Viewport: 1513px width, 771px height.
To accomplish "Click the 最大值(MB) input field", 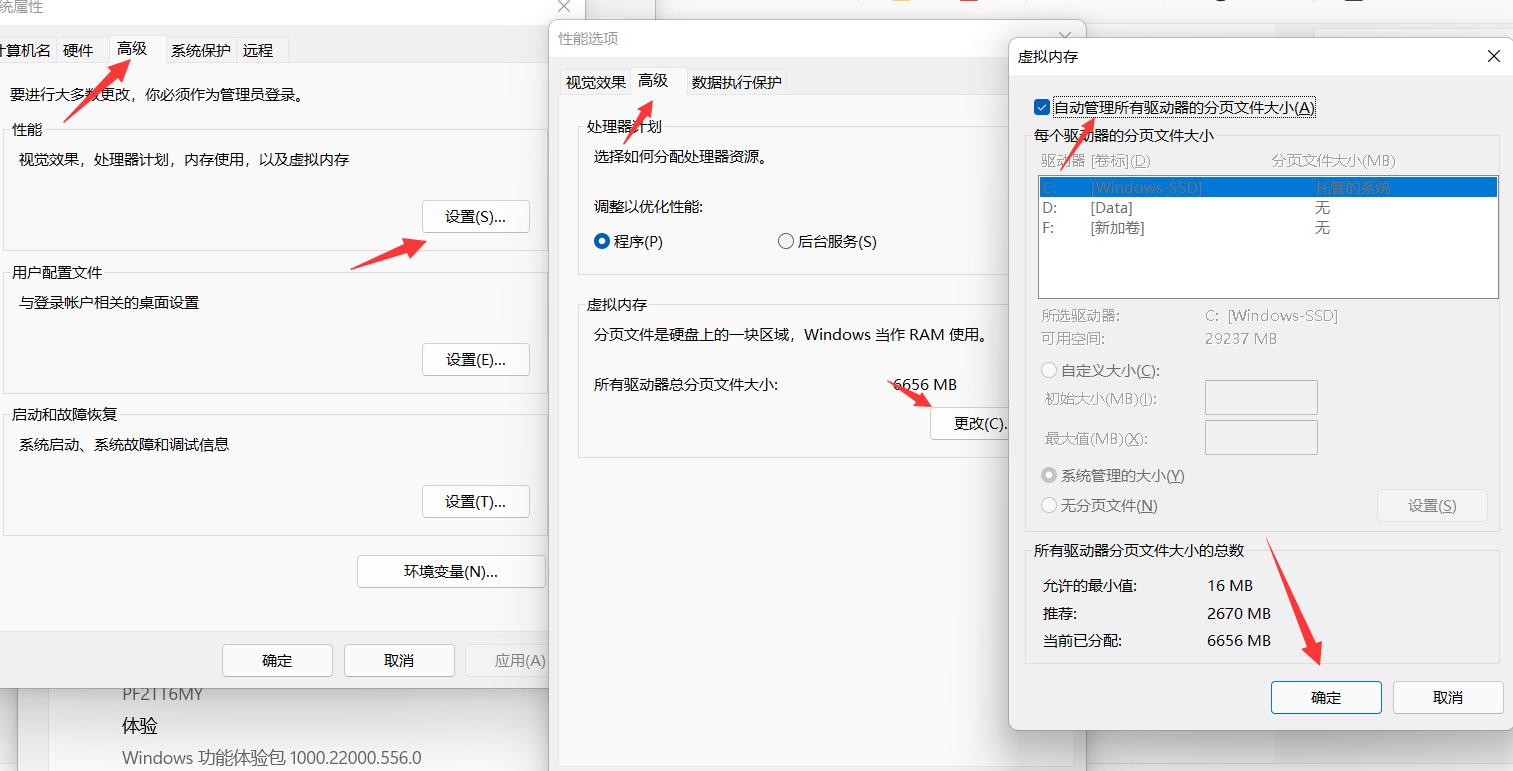I will pos(1261,438).
